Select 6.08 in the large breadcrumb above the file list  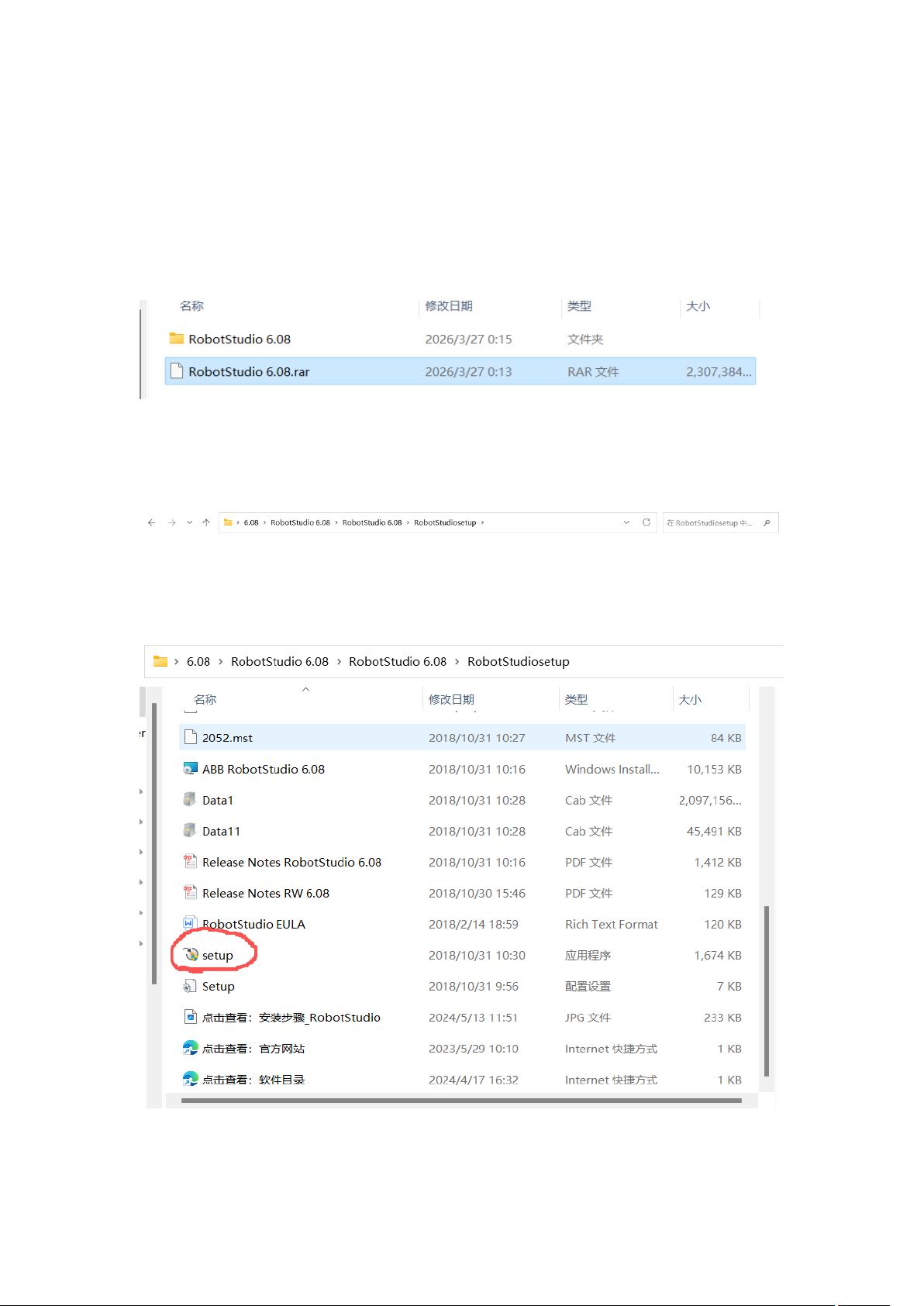pyautogui.click(x=198, y=661)
